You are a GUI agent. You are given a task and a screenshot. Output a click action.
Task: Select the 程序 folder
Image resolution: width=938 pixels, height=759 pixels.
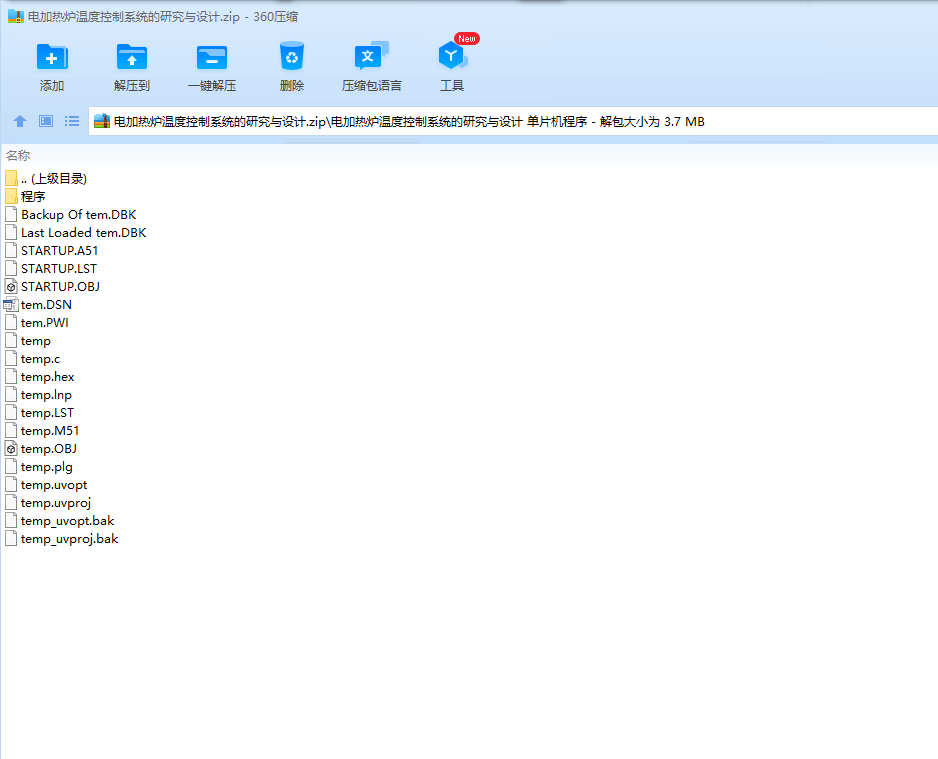click(x=33, y=197)
